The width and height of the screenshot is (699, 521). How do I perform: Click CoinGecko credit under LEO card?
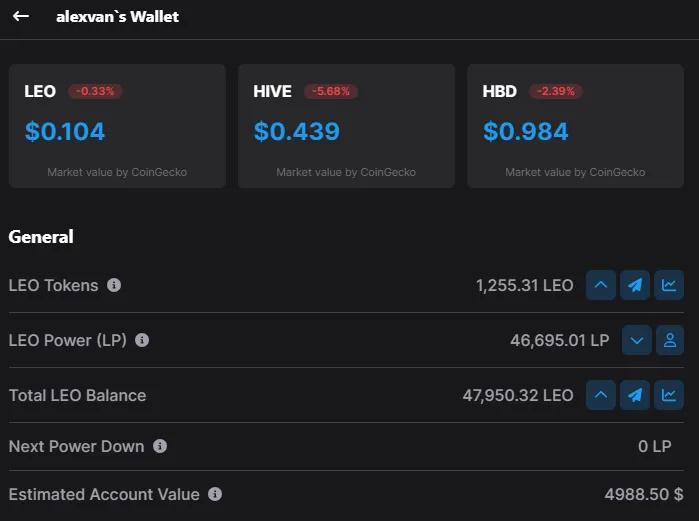click(x=117, y=172)
